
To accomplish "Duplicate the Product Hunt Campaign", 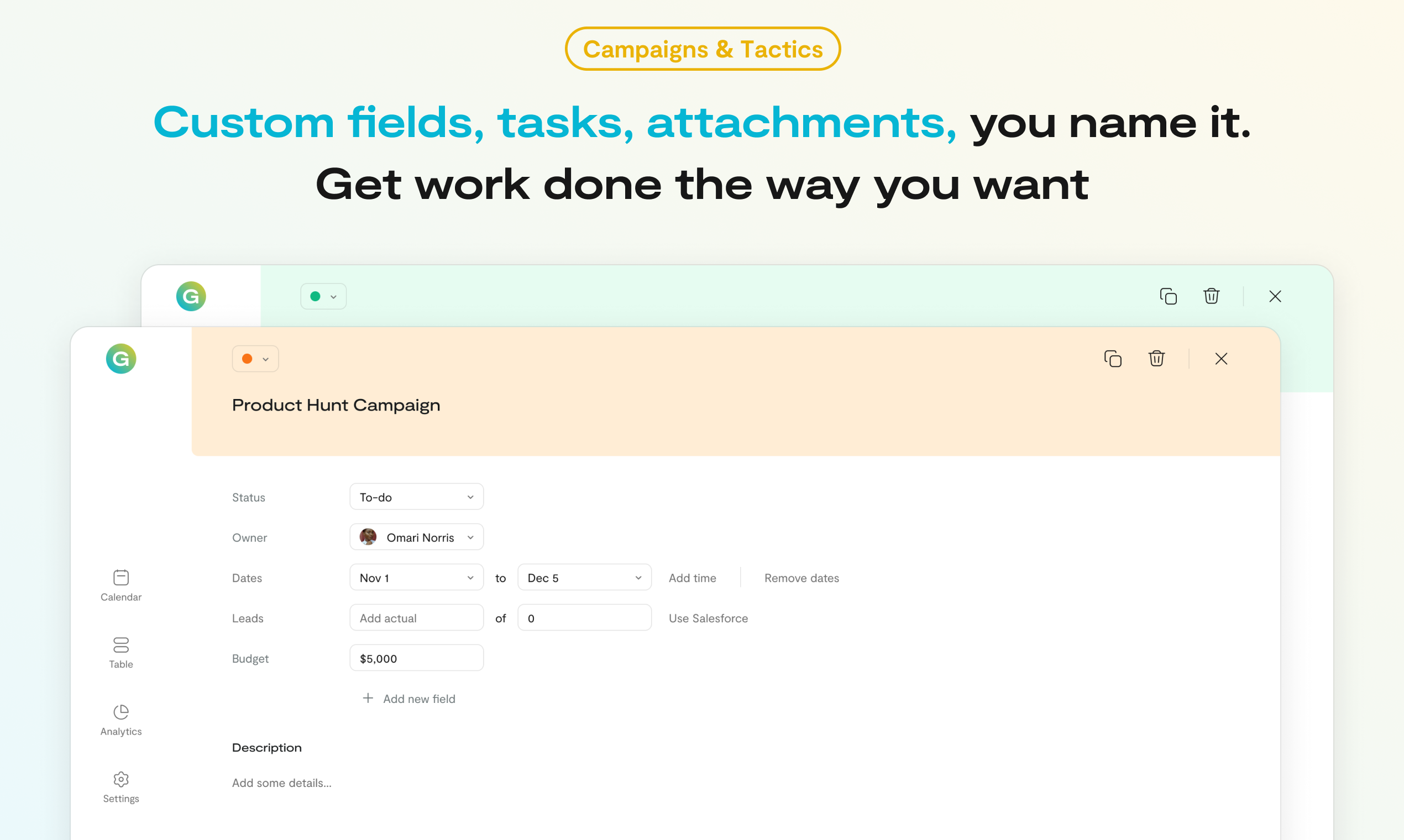I will [x=1113, y=359].
